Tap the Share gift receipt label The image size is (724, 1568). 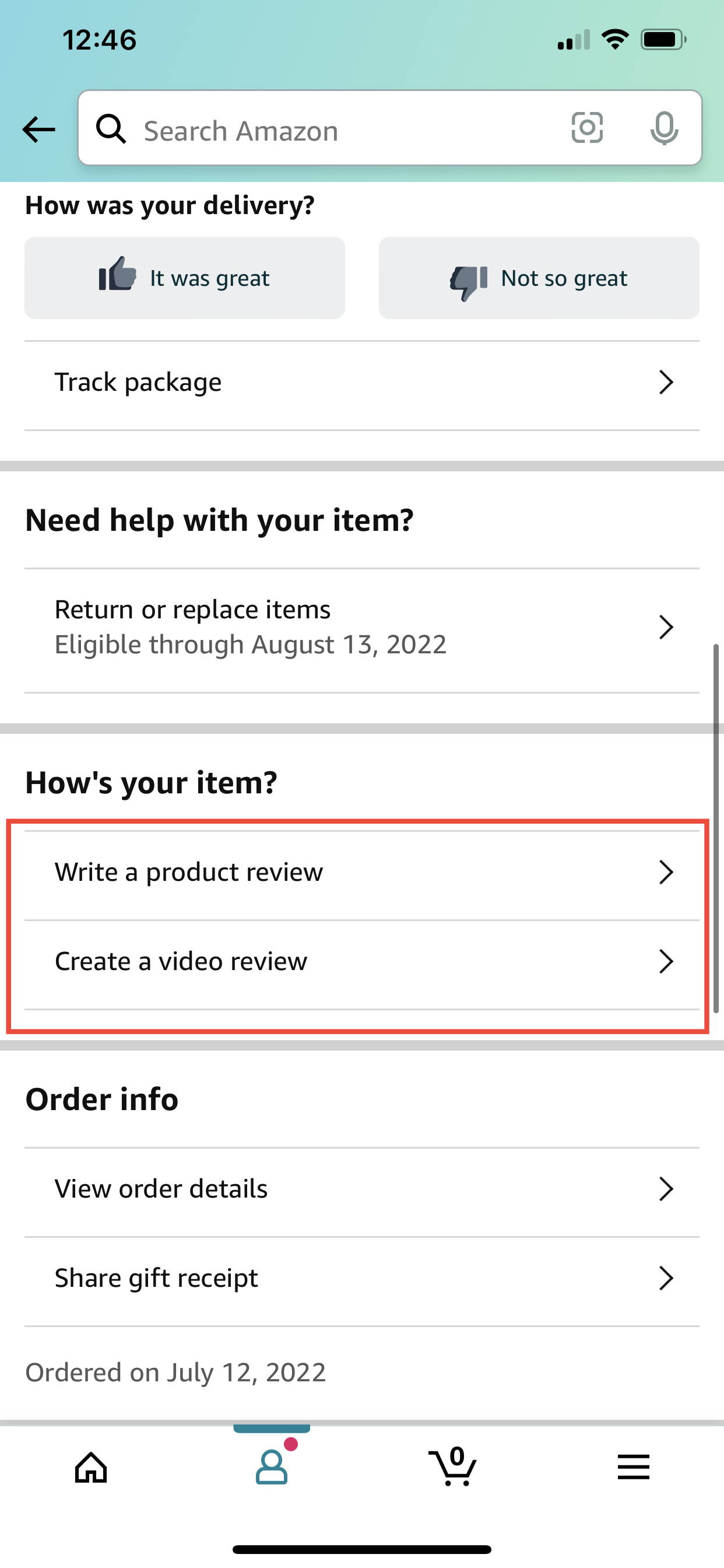click(x=156, y=1278)
